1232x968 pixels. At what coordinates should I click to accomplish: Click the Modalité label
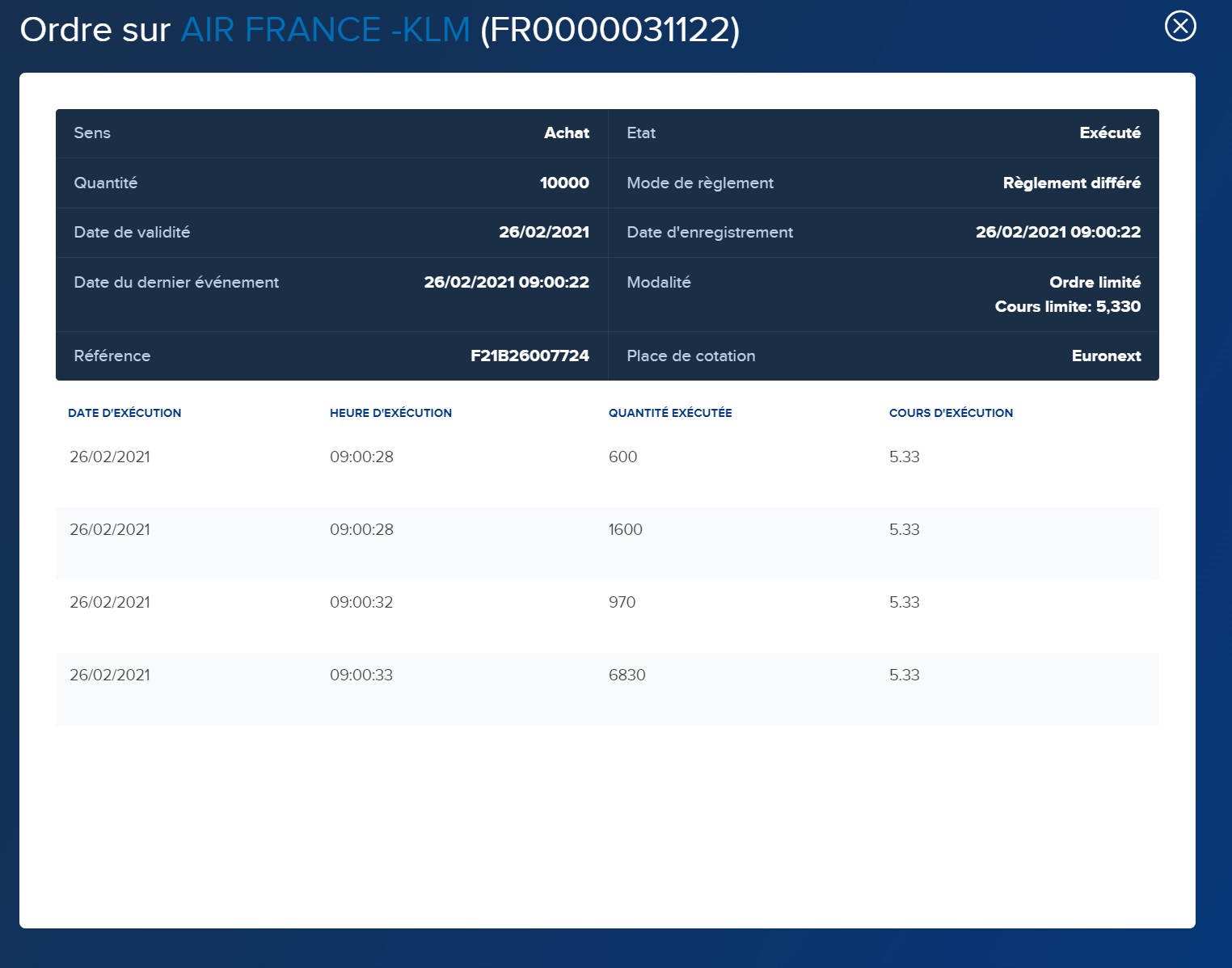[659, 282]
